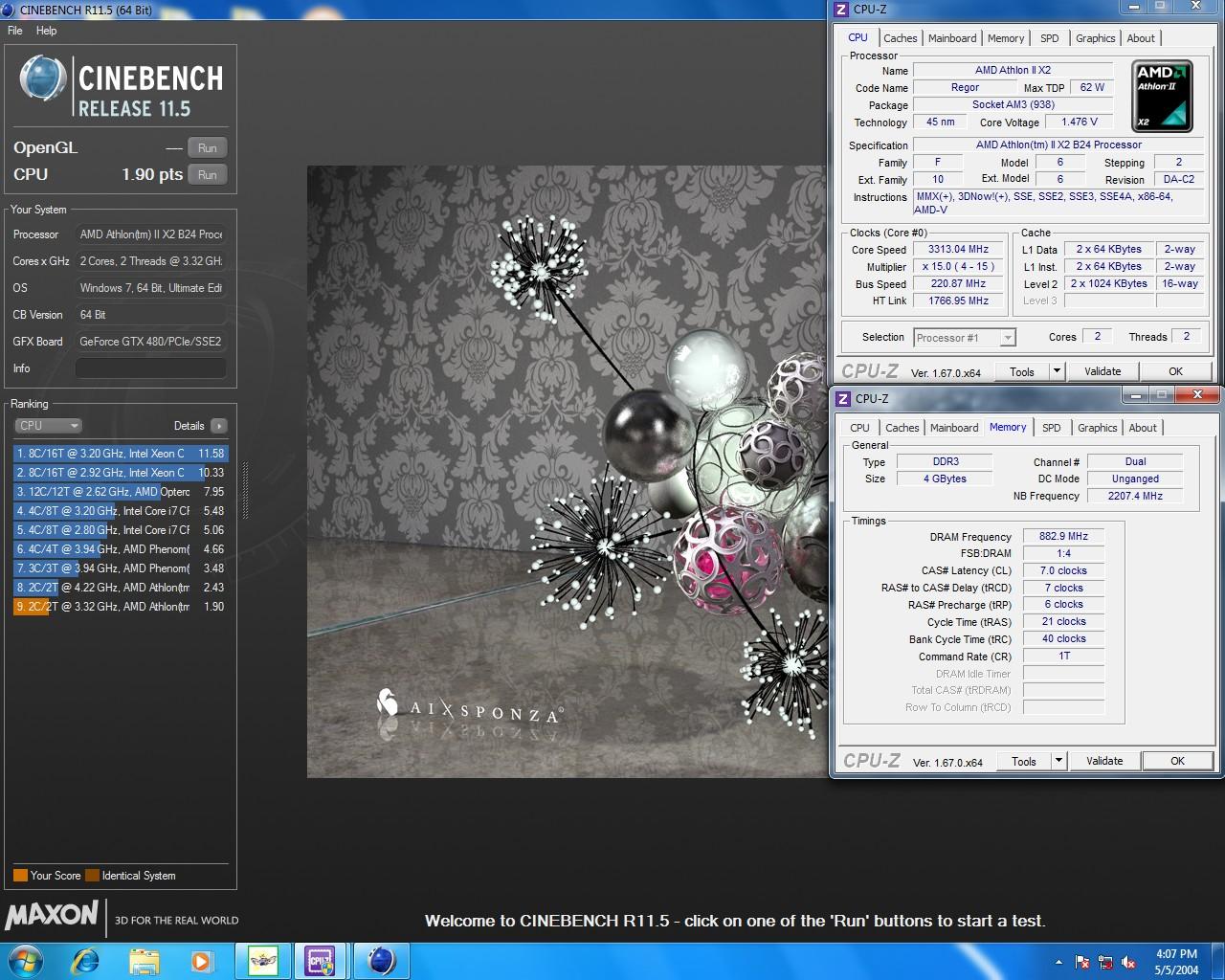Select ranking row 9 your score 1.90
Screen dimensions: 1225x980
click(121, 607)
